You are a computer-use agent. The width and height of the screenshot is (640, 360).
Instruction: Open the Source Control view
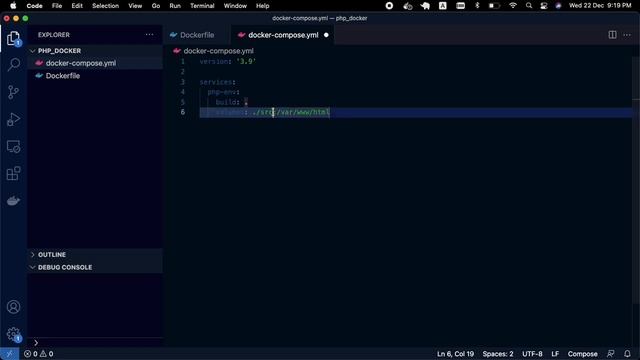click(13, 92)
